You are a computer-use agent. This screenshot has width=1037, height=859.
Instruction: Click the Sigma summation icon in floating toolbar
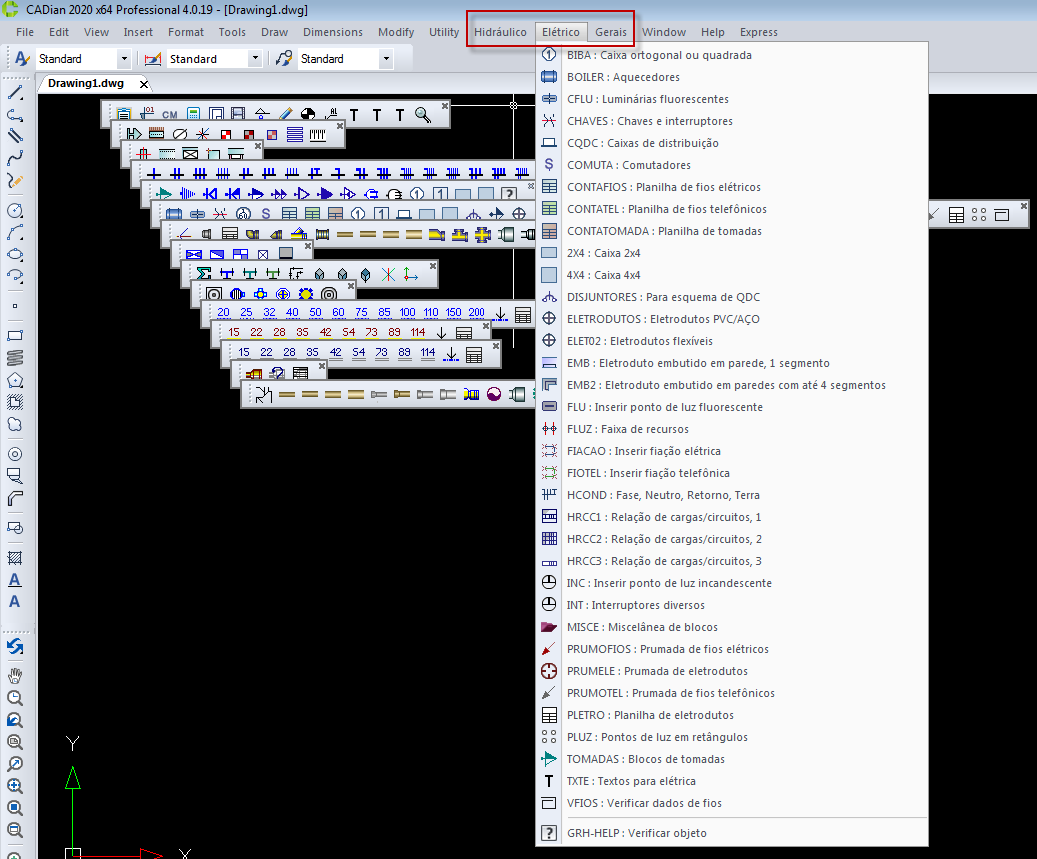click(204, 273)
